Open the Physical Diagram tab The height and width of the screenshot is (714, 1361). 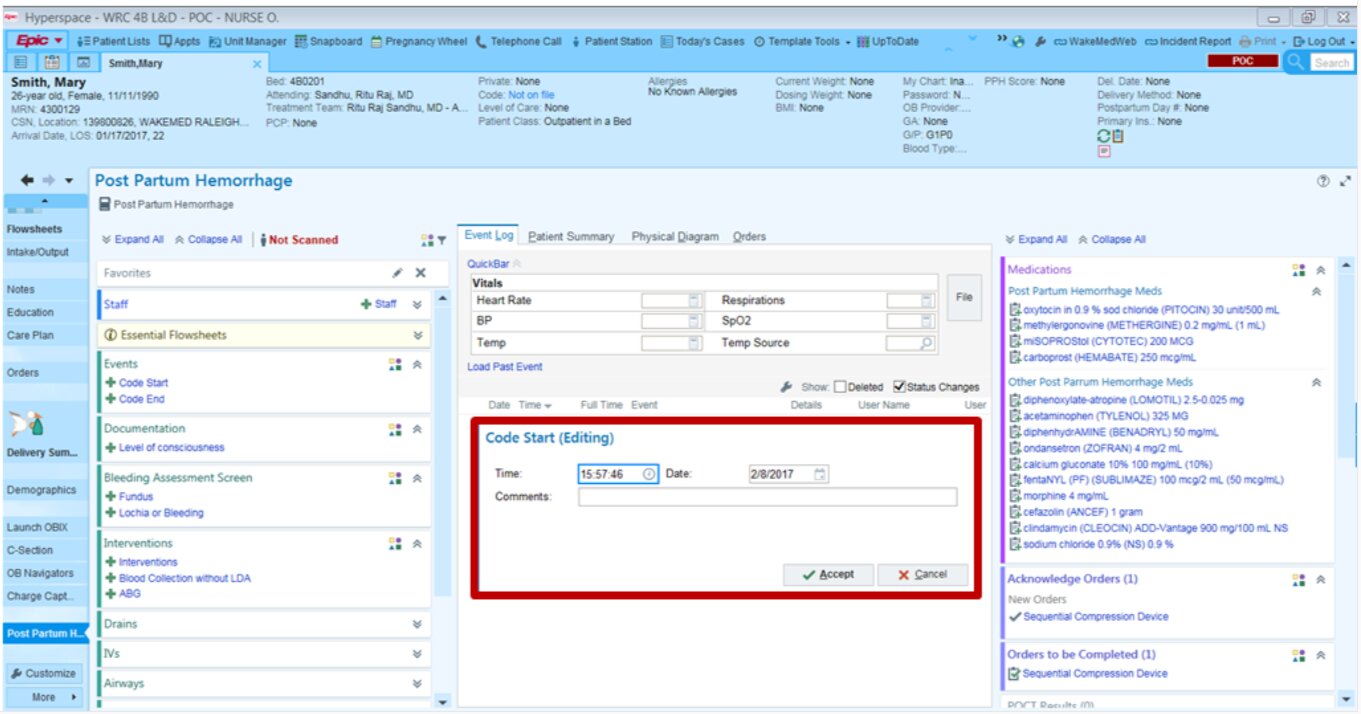tap(675, 237)
